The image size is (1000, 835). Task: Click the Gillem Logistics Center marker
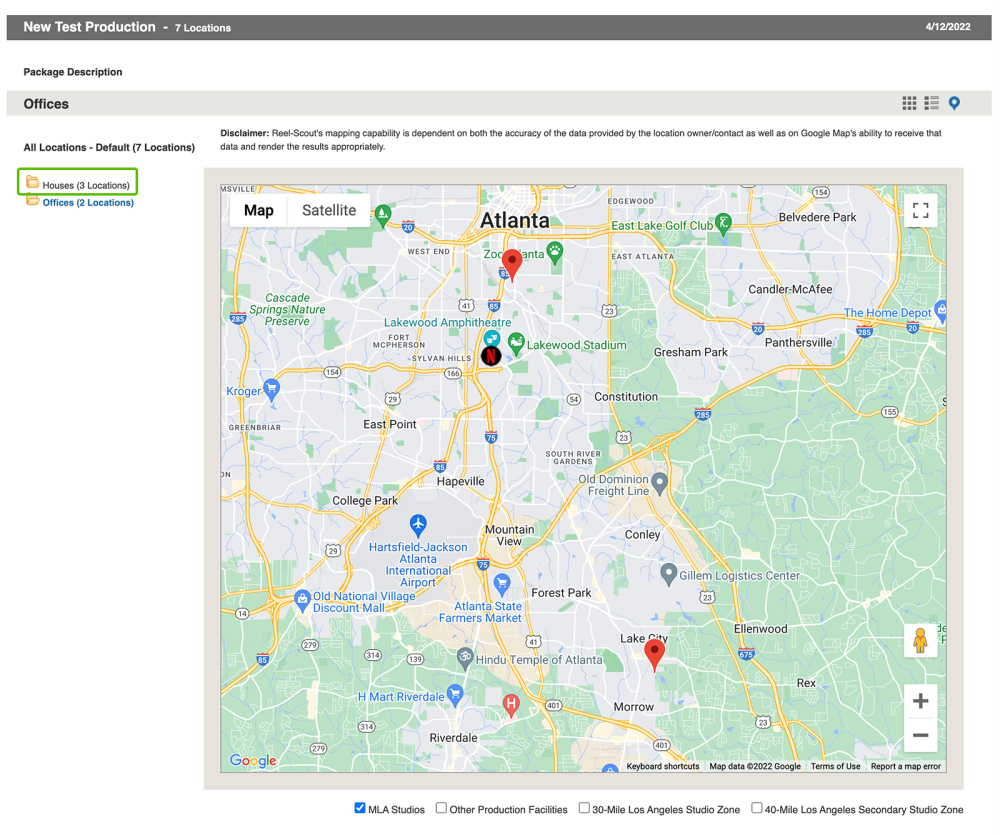tap(668, 574)
